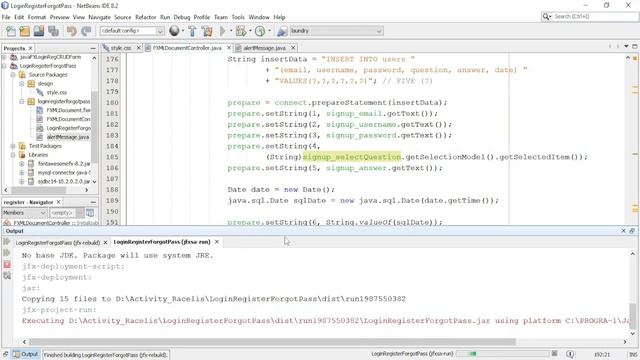Click the Undo arrow icon
This screenshot has height=360, width=640.
coord(71,31)
